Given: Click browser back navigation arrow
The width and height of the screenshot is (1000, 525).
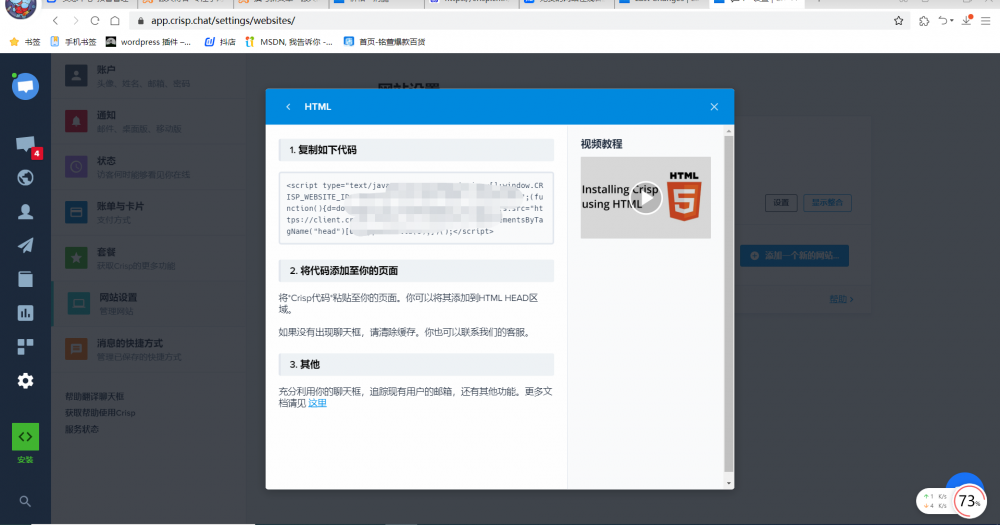Looking at the screenshot, I should (55, 20).
